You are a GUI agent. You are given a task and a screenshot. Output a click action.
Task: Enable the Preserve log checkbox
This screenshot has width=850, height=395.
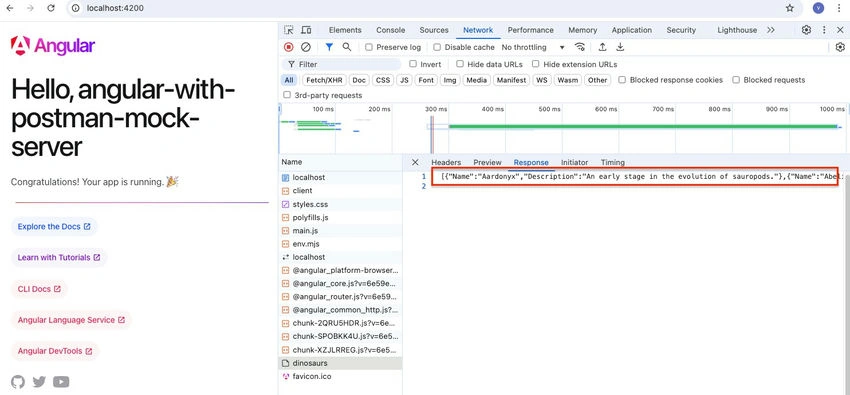pyautogui.click(x=369, y=47)
